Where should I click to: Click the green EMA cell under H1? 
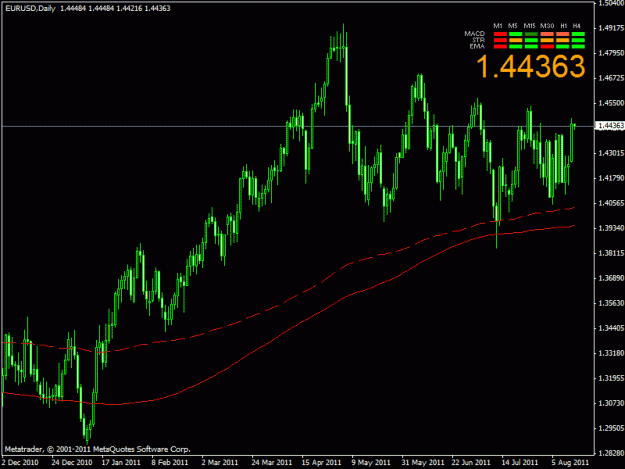563,47
